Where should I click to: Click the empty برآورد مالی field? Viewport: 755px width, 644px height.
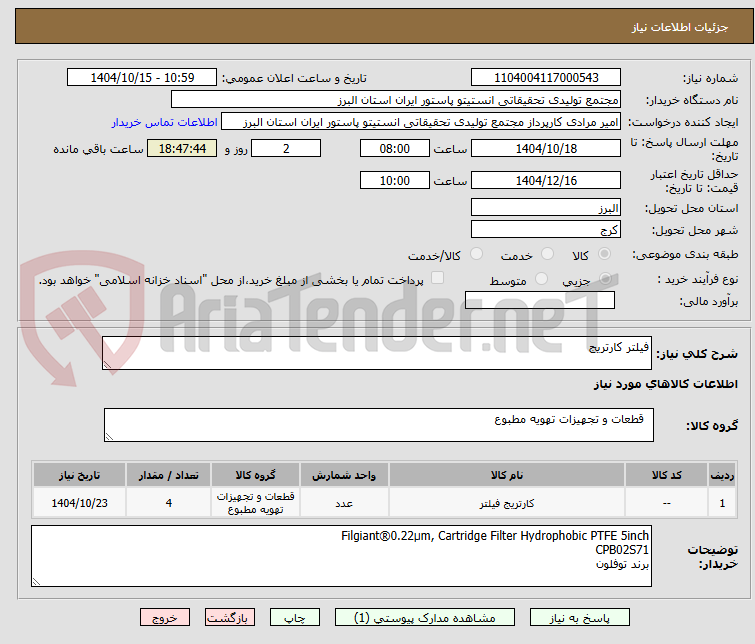(x=540, y=300)
